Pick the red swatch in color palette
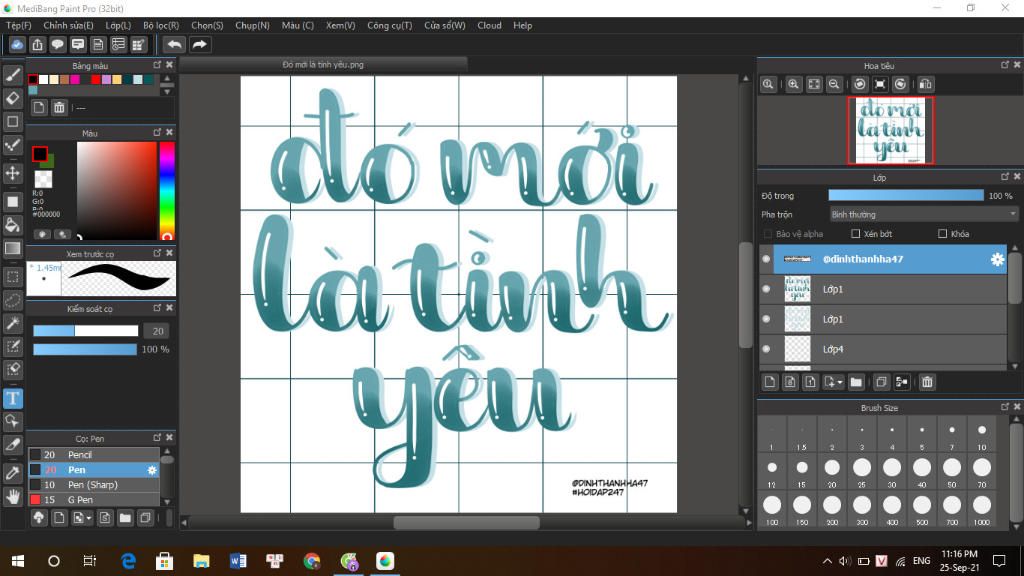This screenshot has height=576, width=1024. tap(95, 80)
